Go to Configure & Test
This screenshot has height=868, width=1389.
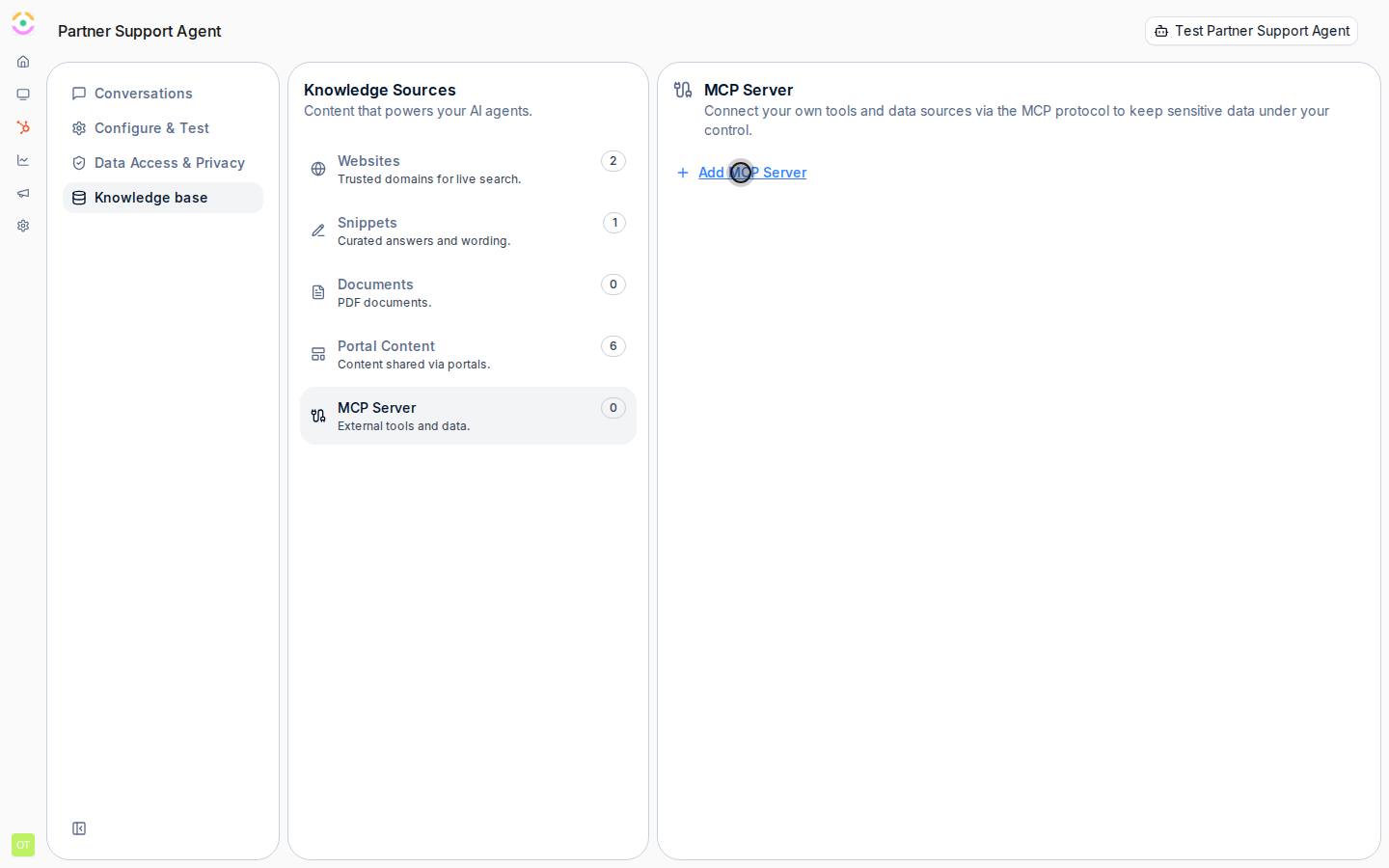(x=163, y=128)
